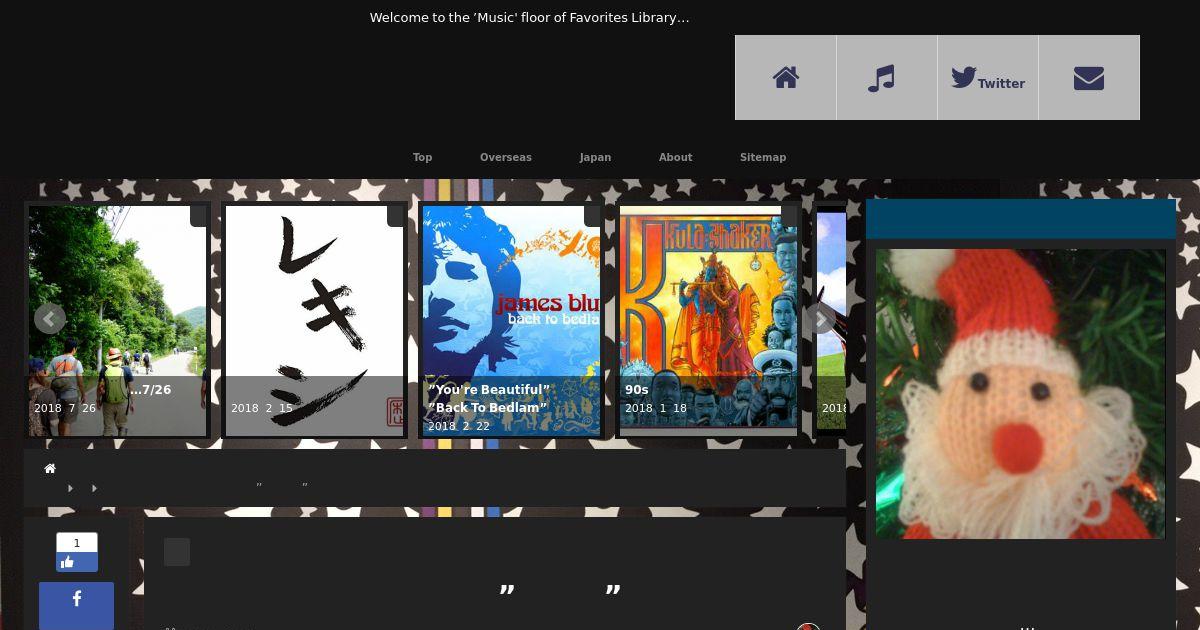Open the Japanese calligraphy artwork card

point(314,321)
